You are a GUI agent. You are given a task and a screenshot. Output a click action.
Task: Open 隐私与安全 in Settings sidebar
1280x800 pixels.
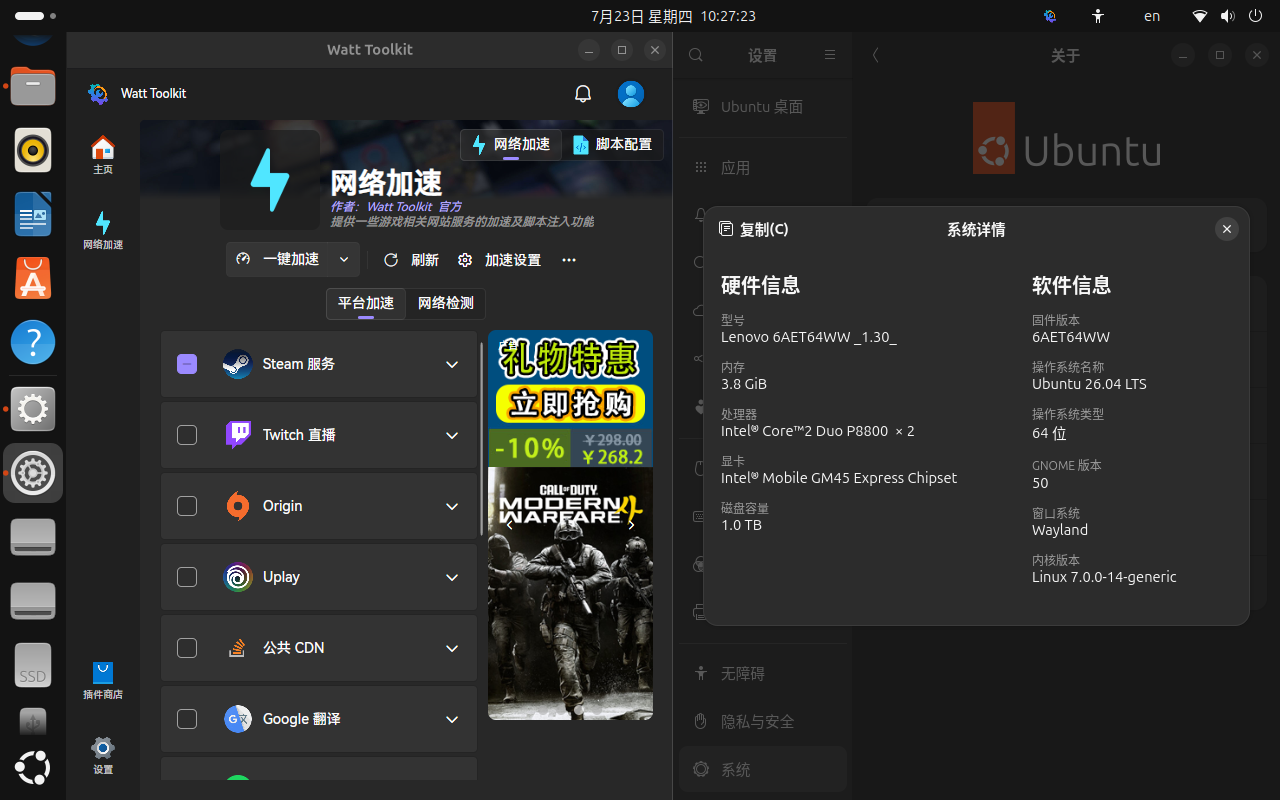763,722
